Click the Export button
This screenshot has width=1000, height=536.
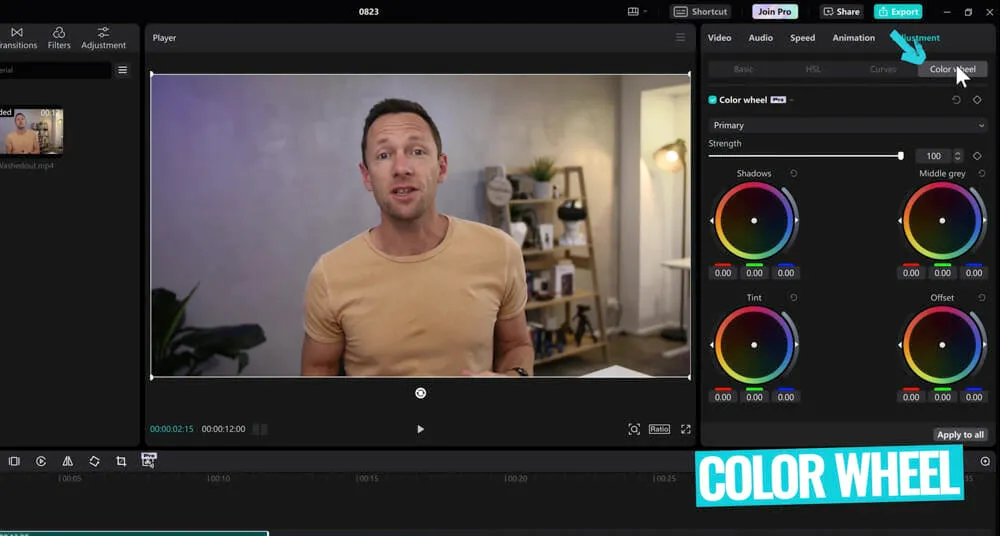[897, 12]
